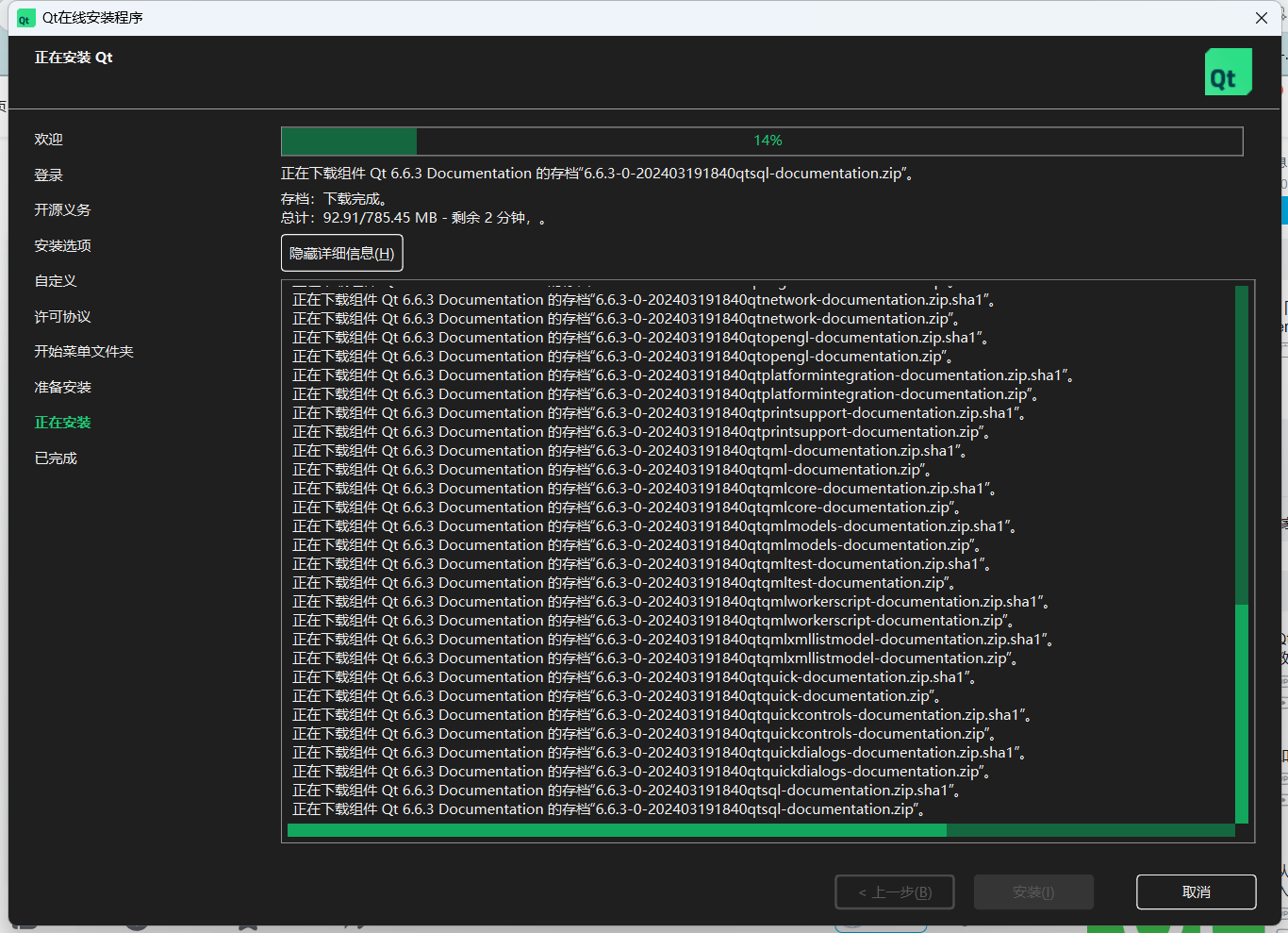Select 欢迎 step in sidebar
Viewport: 1288px width, 933px height.
pos(49,139)
